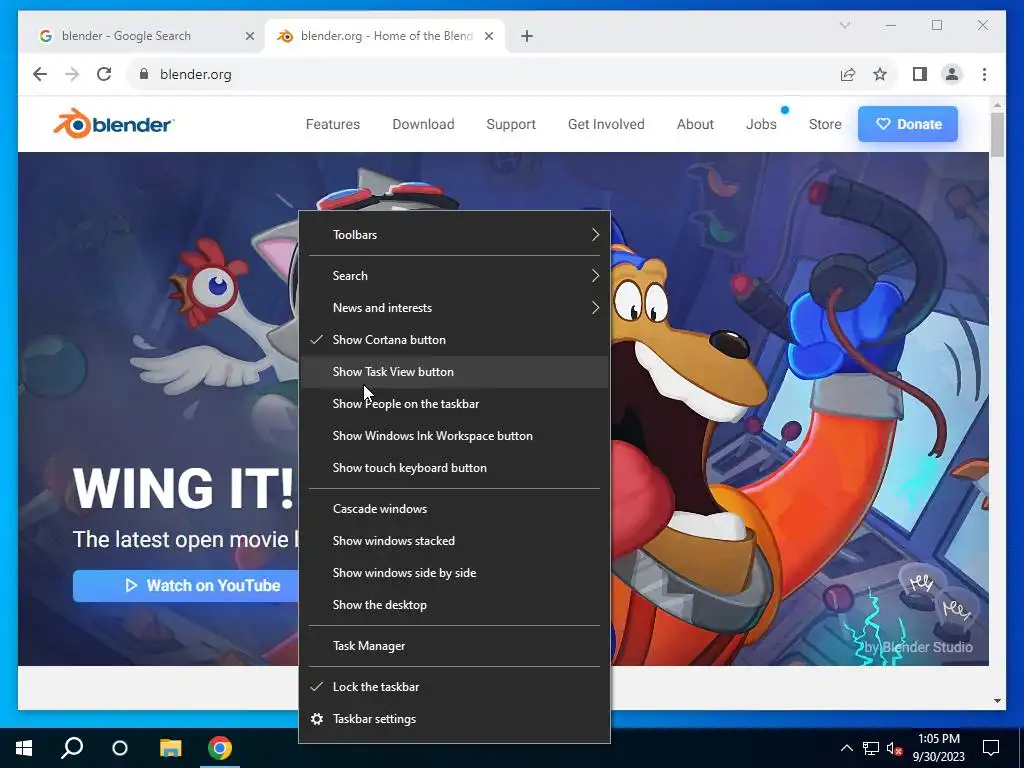Open the Windows Start menu
This screenshot has width=1024, height=768.
24,748
